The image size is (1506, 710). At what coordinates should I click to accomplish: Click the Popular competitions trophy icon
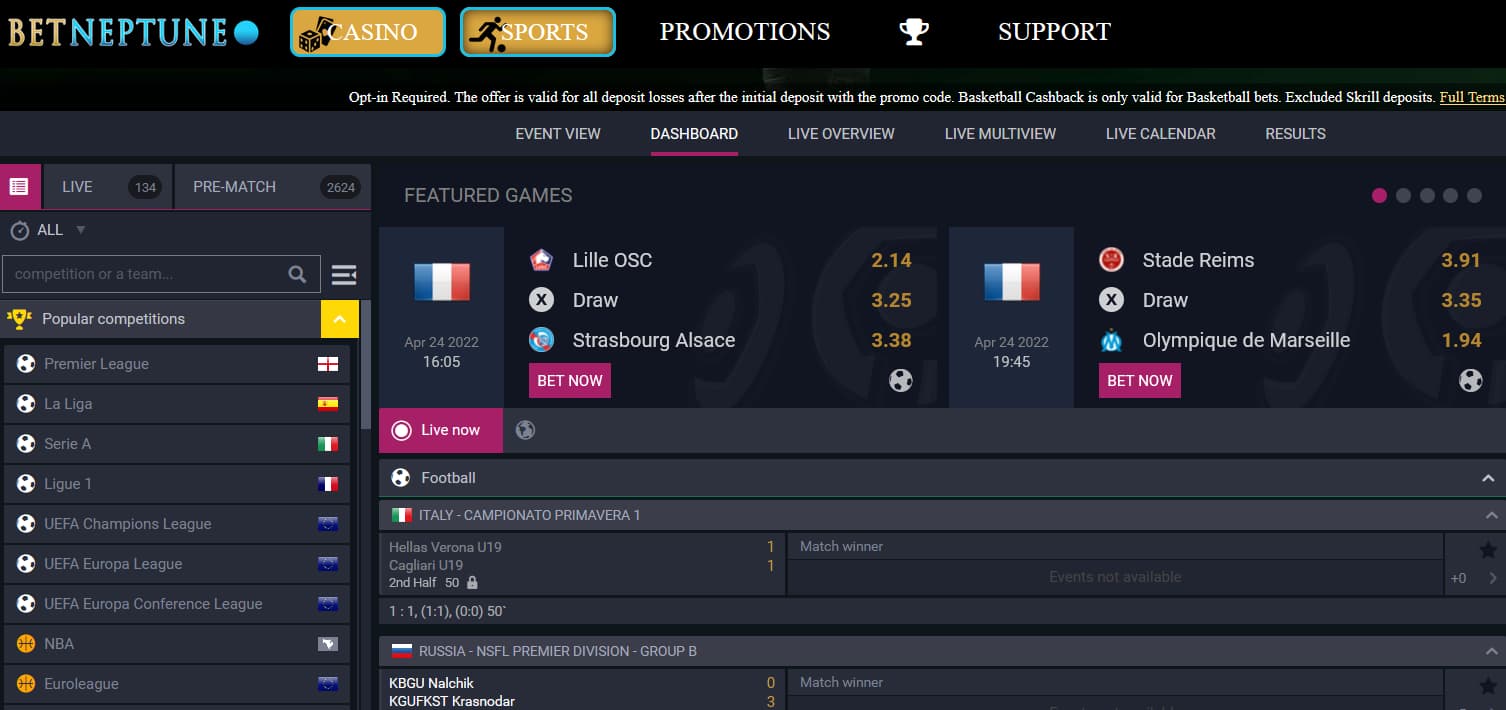click(19, 319)
